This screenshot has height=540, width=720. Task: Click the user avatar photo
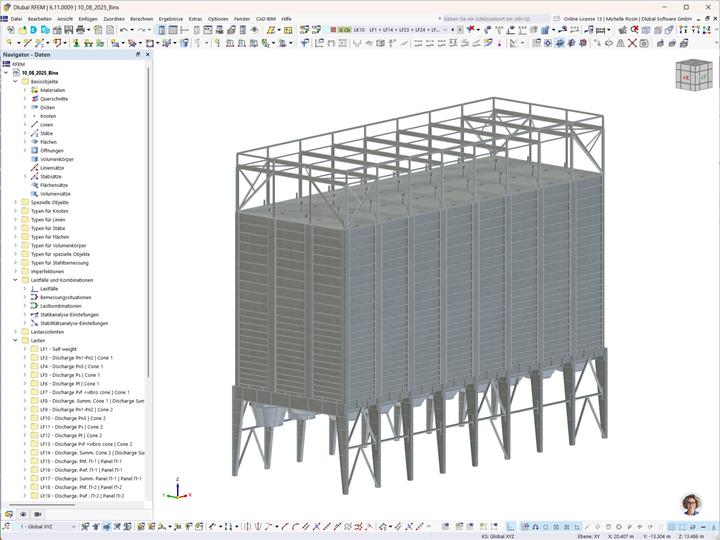click(x=692, y=504)
